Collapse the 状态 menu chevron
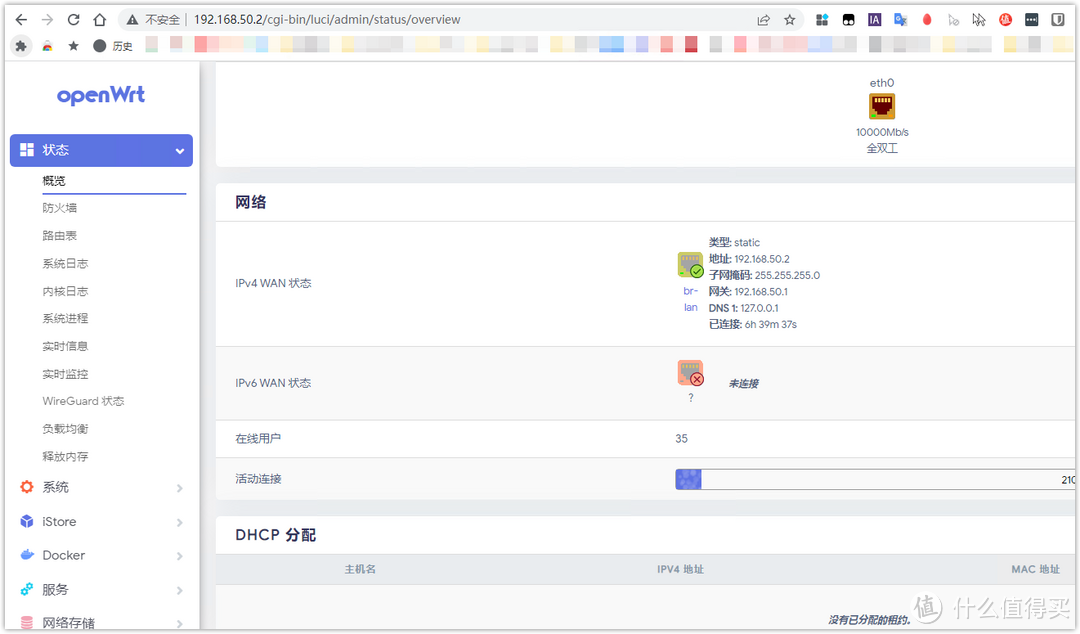This screenshot has width=1080, height=634. click(x=180, y=151)
